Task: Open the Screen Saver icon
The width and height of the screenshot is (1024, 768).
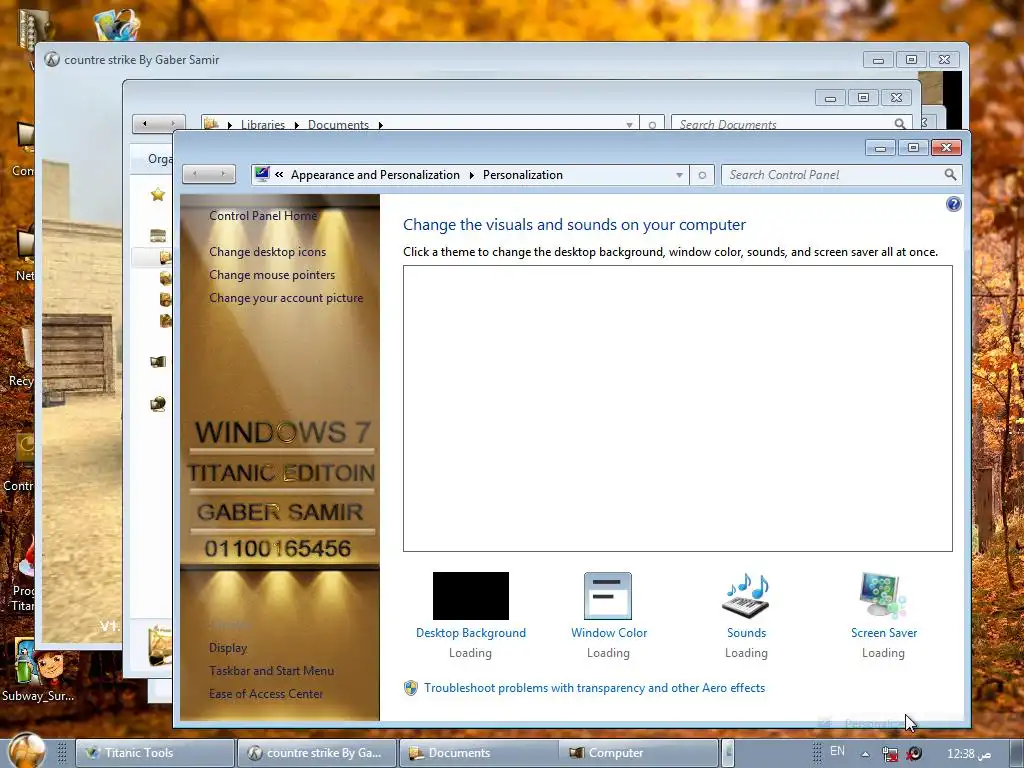Action: (883, 595)
